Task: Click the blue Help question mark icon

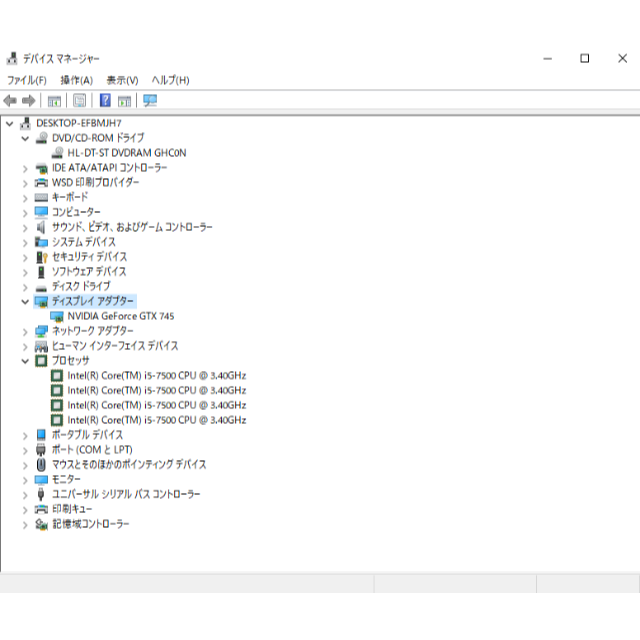Action: click(x=105, y=100)
